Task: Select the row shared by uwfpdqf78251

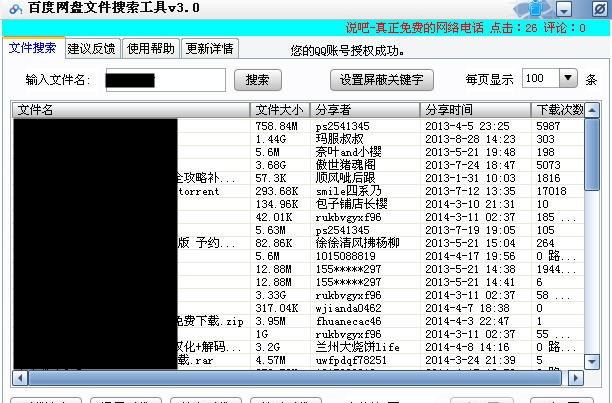Action: [x=299, y=360]
